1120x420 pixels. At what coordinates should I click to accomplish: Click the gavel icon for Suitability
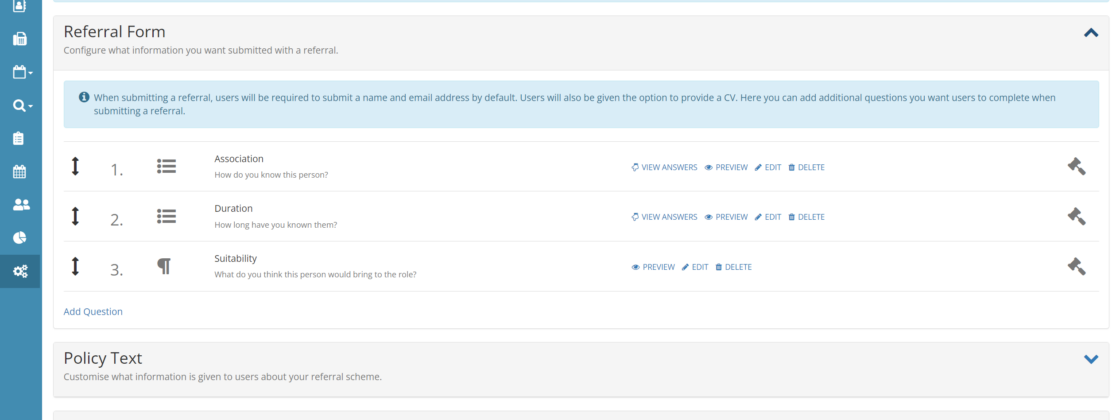coord(1076,267)
